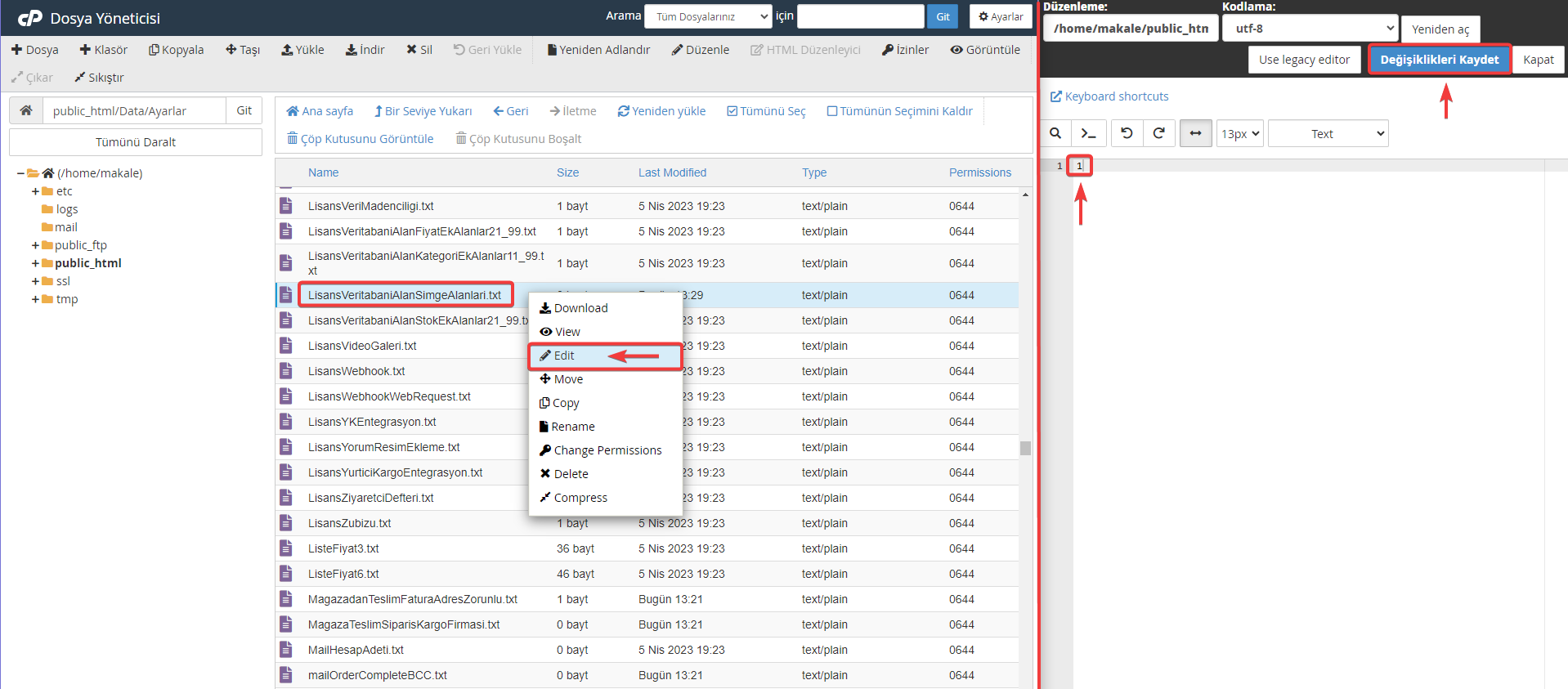Click the Name column header
Image resolution: width=1568 pixels, height=689 pixels.
tap(323, 172)
